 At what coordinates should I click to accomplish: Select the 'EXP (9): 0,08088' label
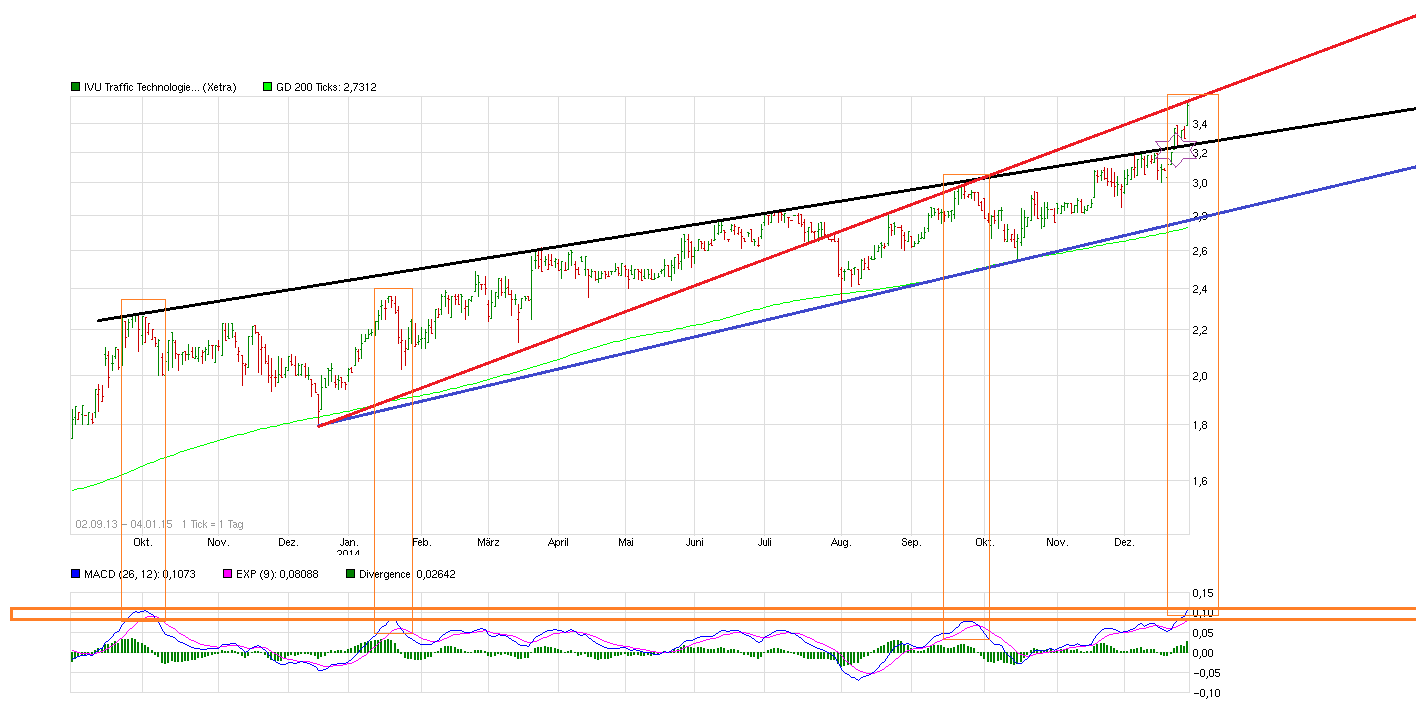coord(278,574)
